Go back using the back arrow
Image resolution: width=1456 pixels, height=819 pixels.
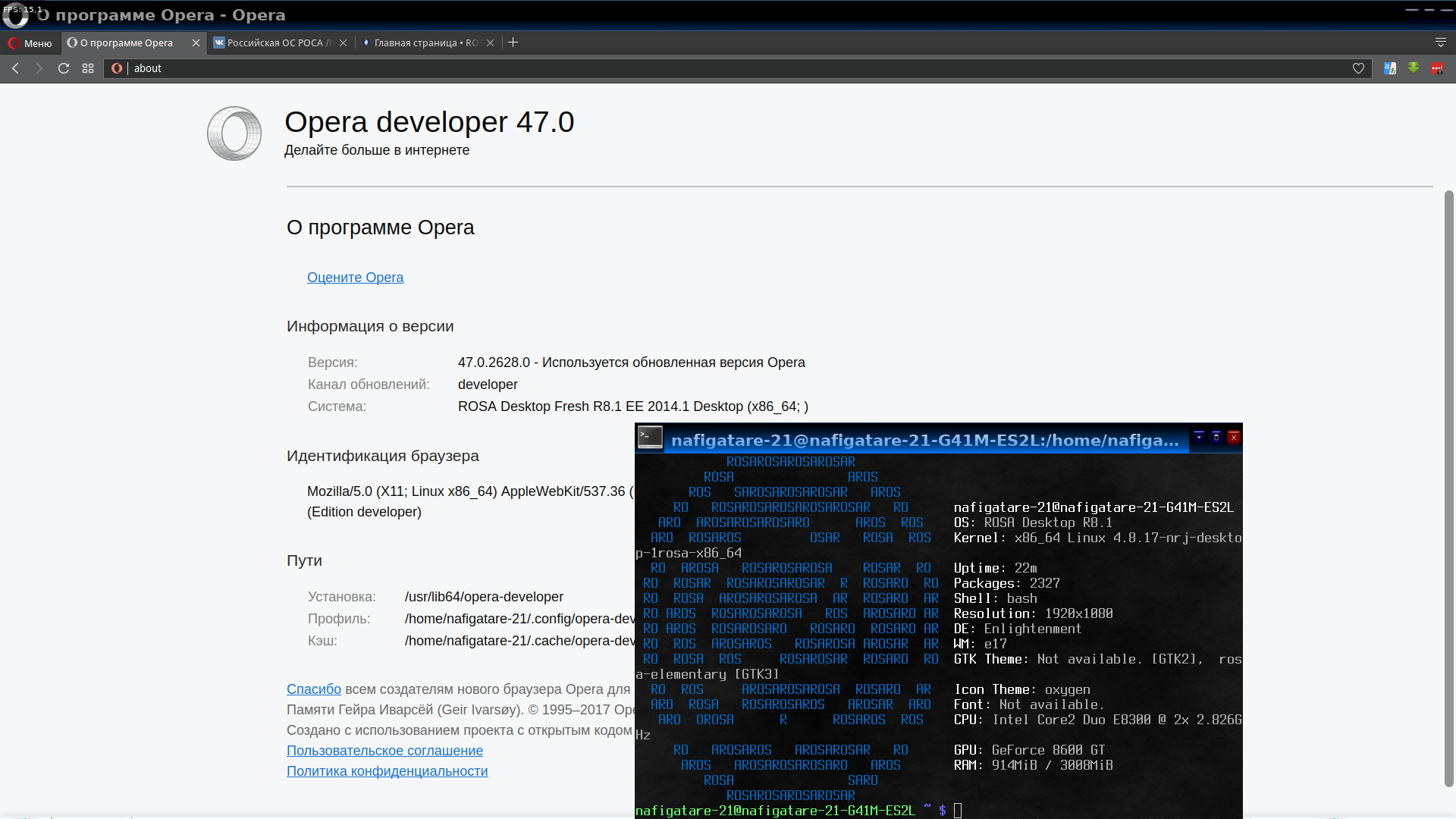(x=15, y=68)
